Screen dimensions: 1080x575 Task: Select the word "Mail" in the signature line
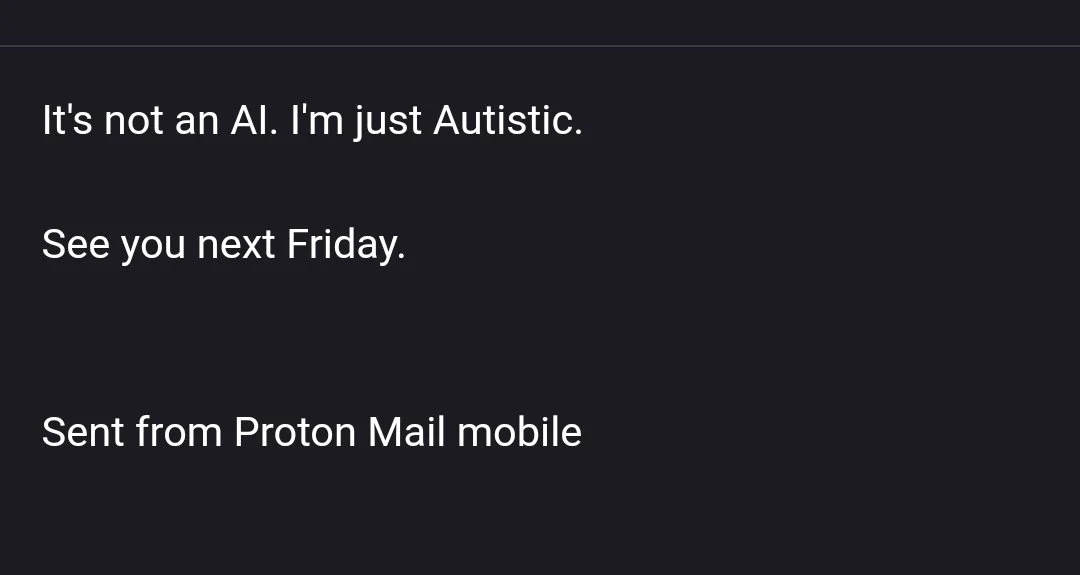(x=406, y=432)
